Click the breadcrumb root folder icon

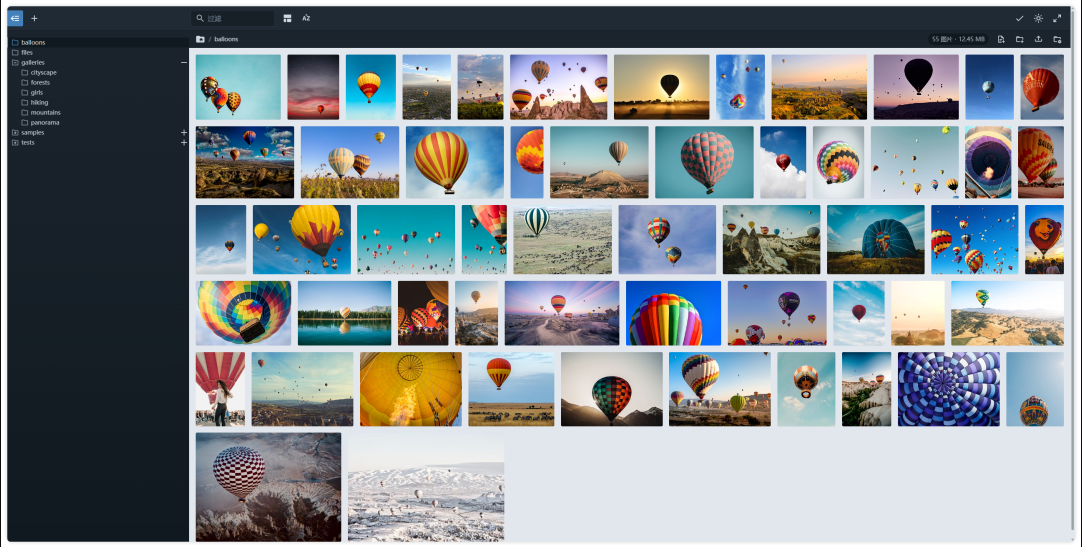200,39
